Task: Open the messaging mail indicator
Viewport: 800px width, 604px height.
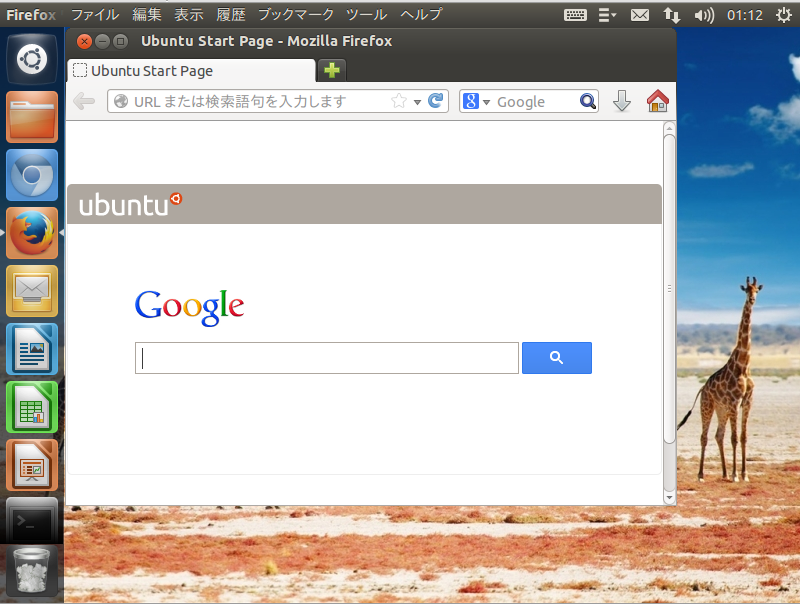Action: click(640, 15)
